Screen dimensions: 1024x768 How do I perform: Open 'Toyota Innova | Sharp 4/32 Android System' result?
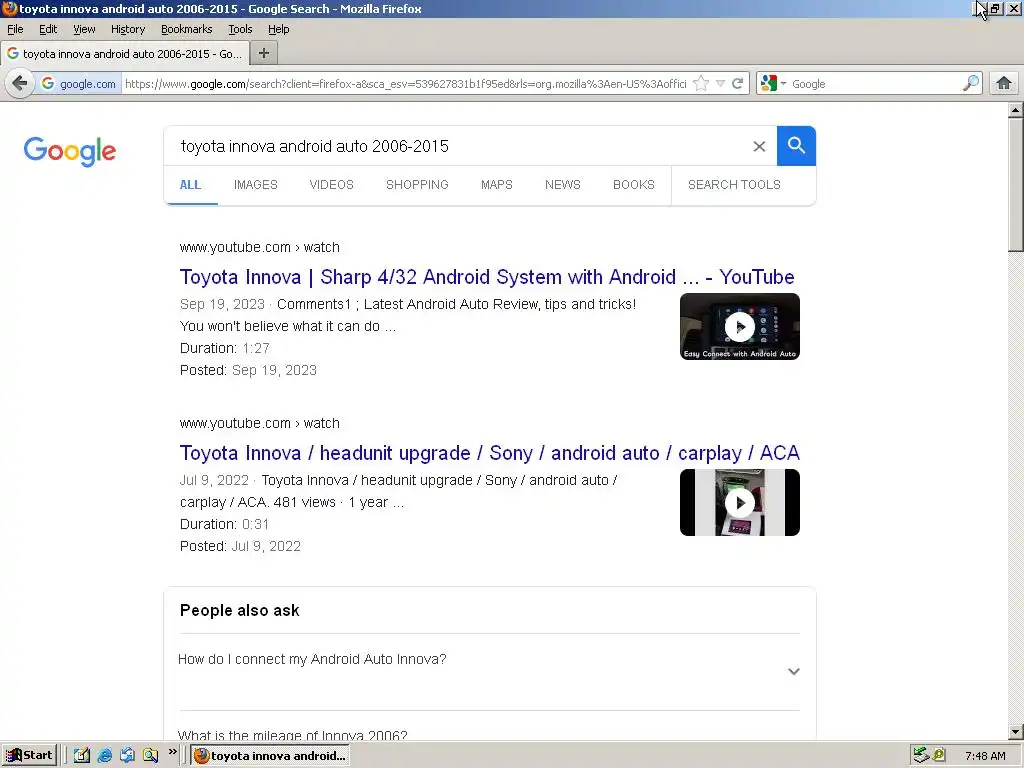(487, 277)
